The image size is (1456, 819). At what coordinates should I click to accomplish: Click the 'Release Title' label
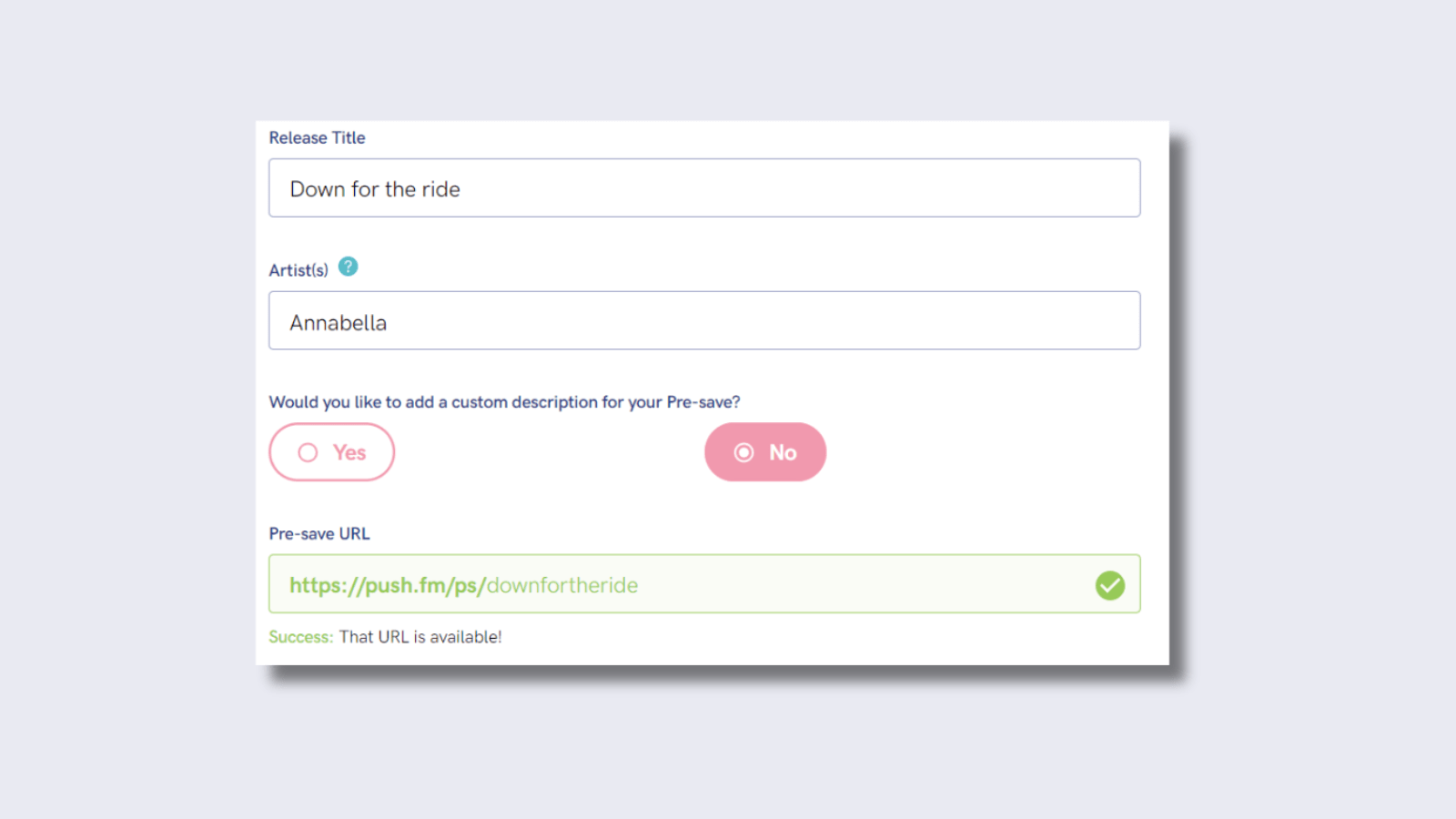(x=317, y=137)
